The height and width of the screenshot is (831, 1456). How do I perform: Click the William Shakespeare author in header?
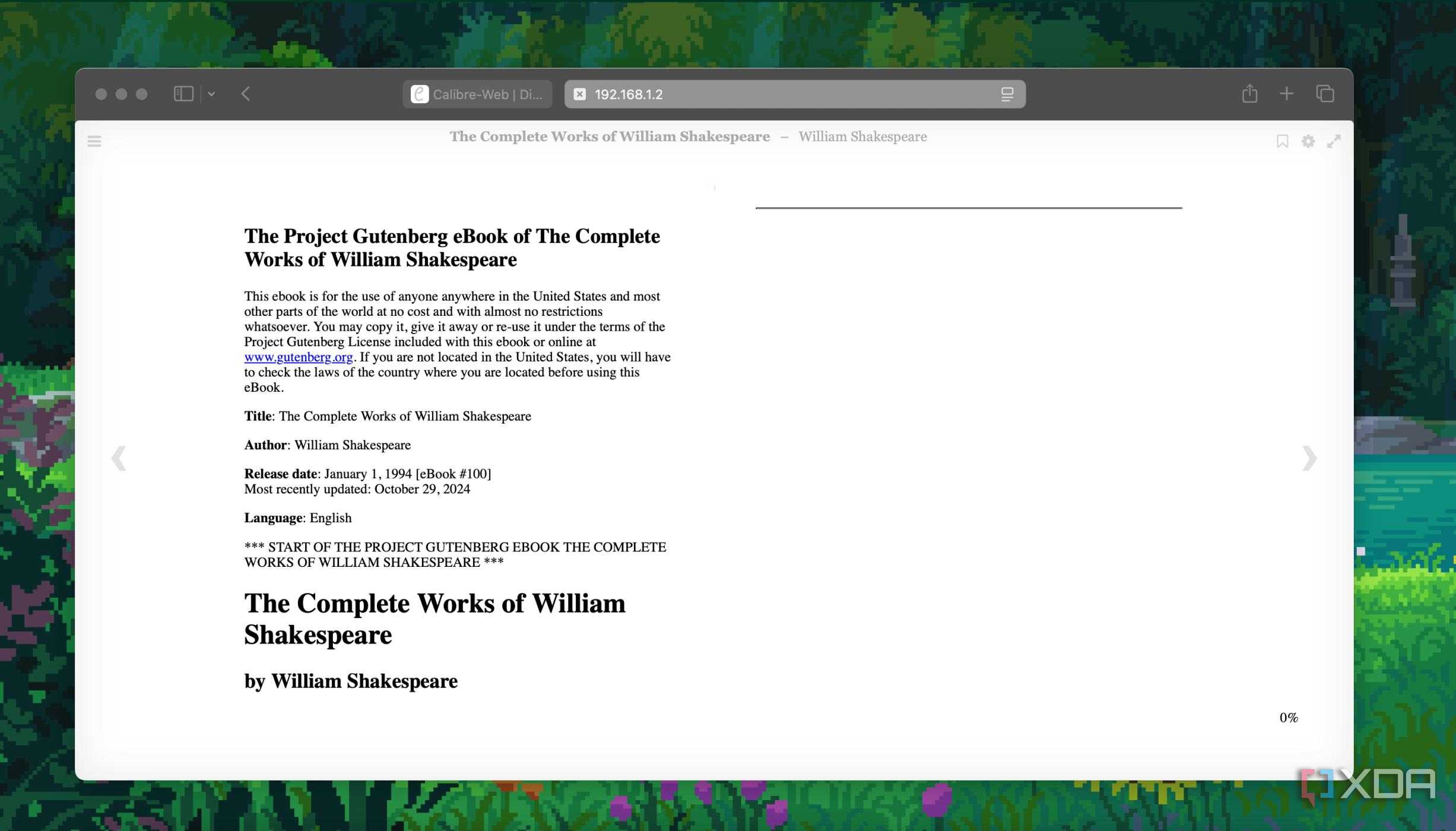click(x=862, y=137)
